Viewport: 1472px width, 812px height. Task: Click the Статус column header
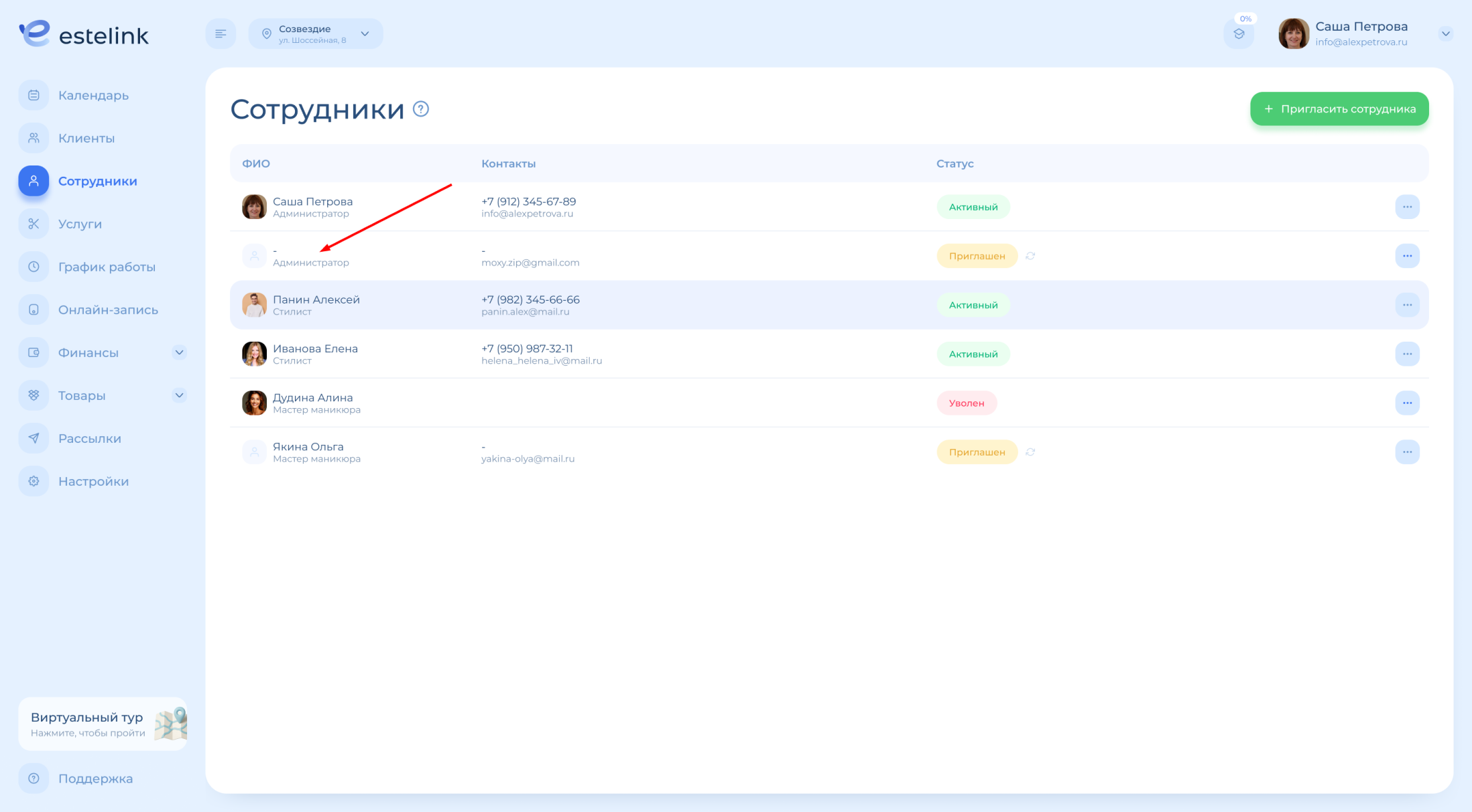(x=955, y=163)
